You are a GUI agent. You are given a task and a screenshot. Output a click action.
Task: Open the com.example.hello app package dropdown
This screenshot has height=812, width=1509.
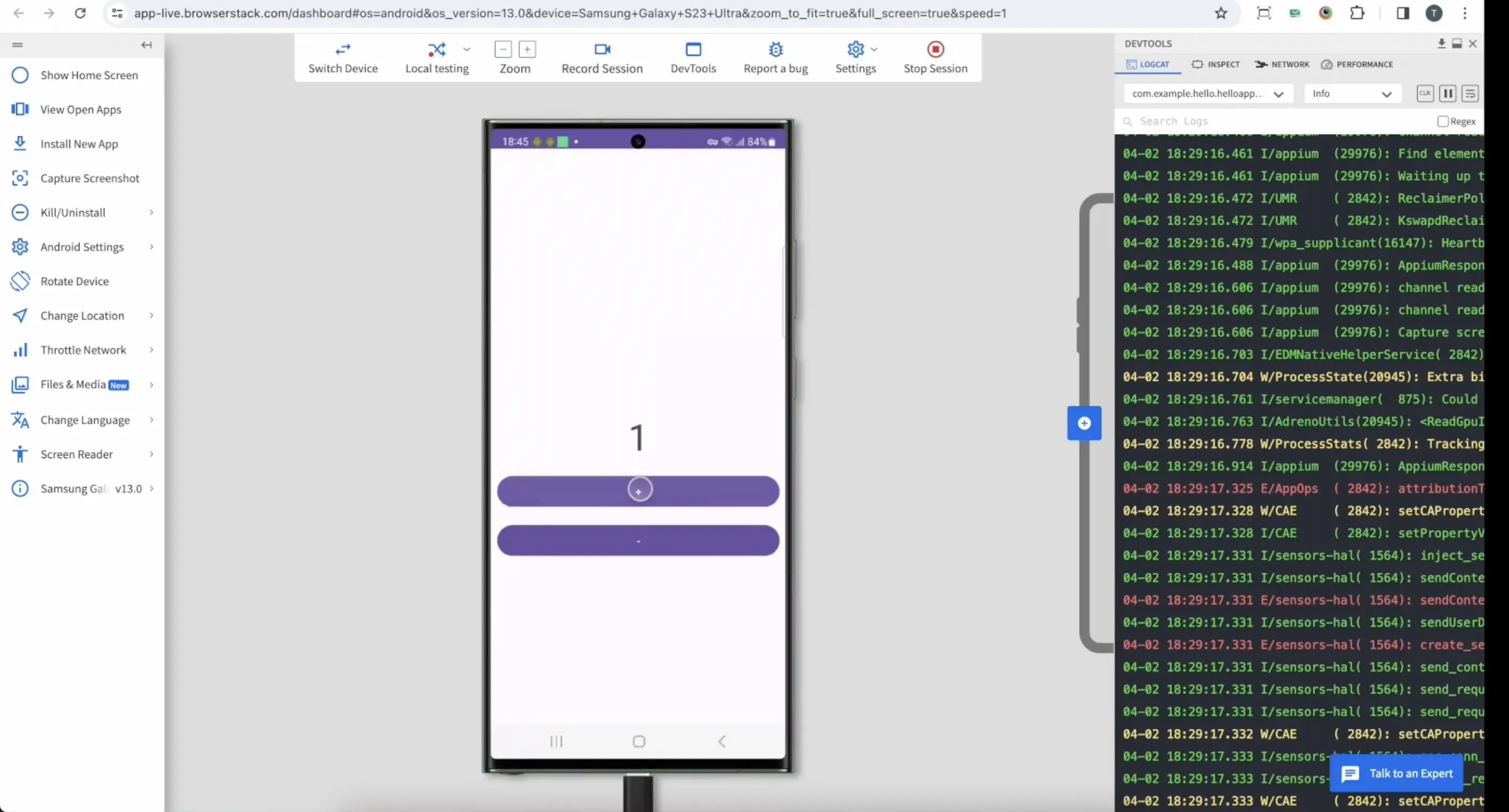[x=1207, y=94]
